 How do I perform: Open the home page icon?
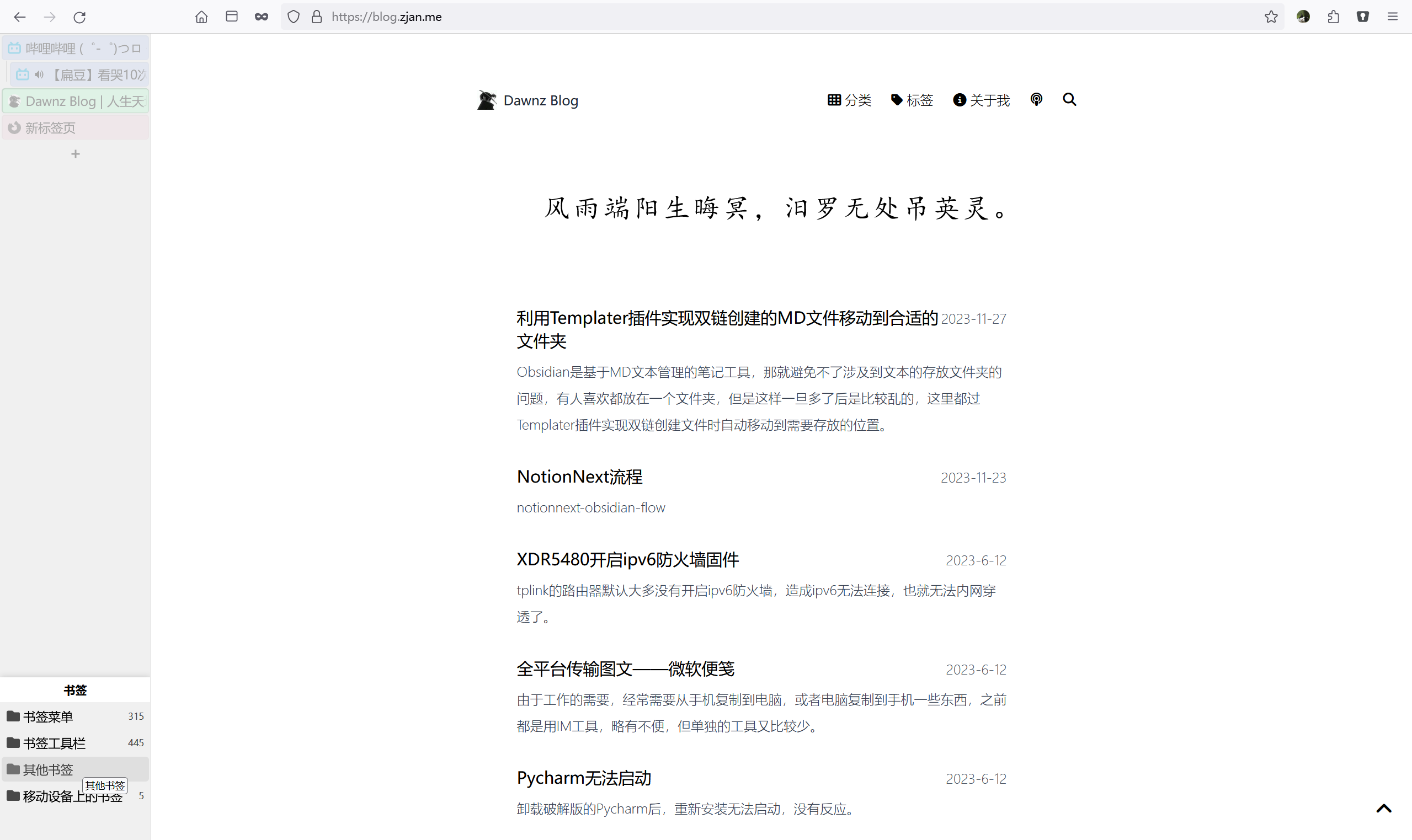[201, 17]
